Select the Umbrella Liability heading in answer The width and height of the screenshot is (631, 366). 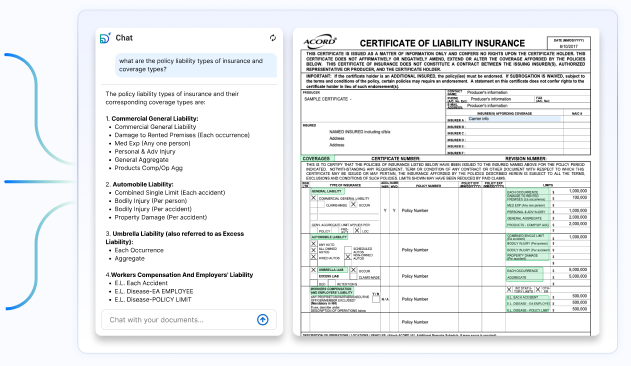tap(175, 238)
